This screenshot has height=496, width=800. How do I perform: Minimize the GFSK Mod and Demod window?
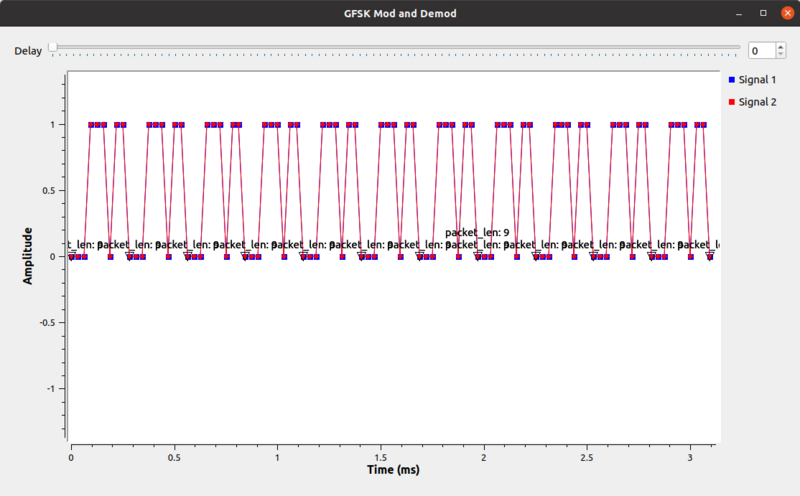pyautogui.click(x=738, y=13)
